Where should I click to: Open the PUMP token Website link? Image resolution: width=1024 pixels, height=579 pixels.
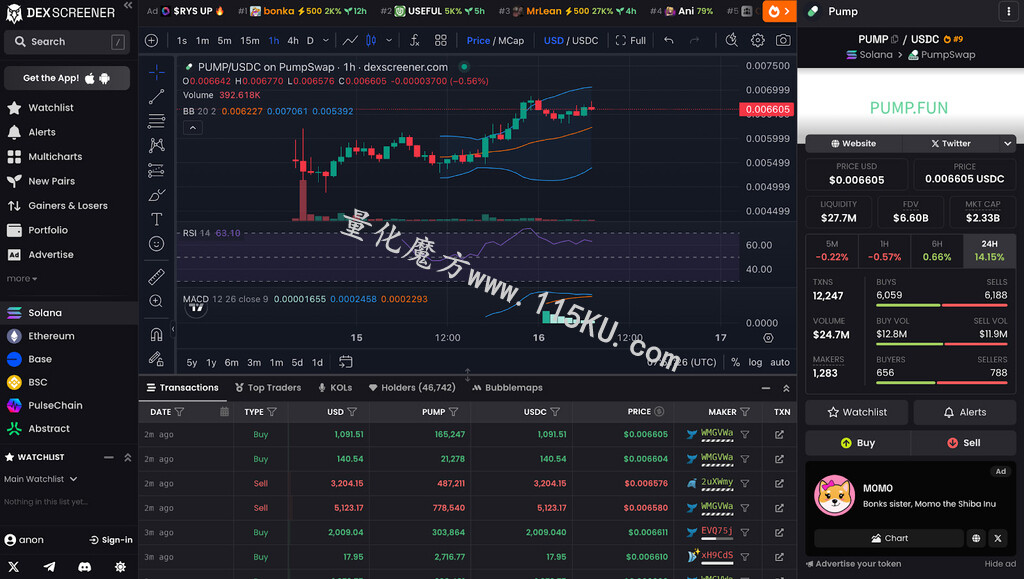(853, 144)
